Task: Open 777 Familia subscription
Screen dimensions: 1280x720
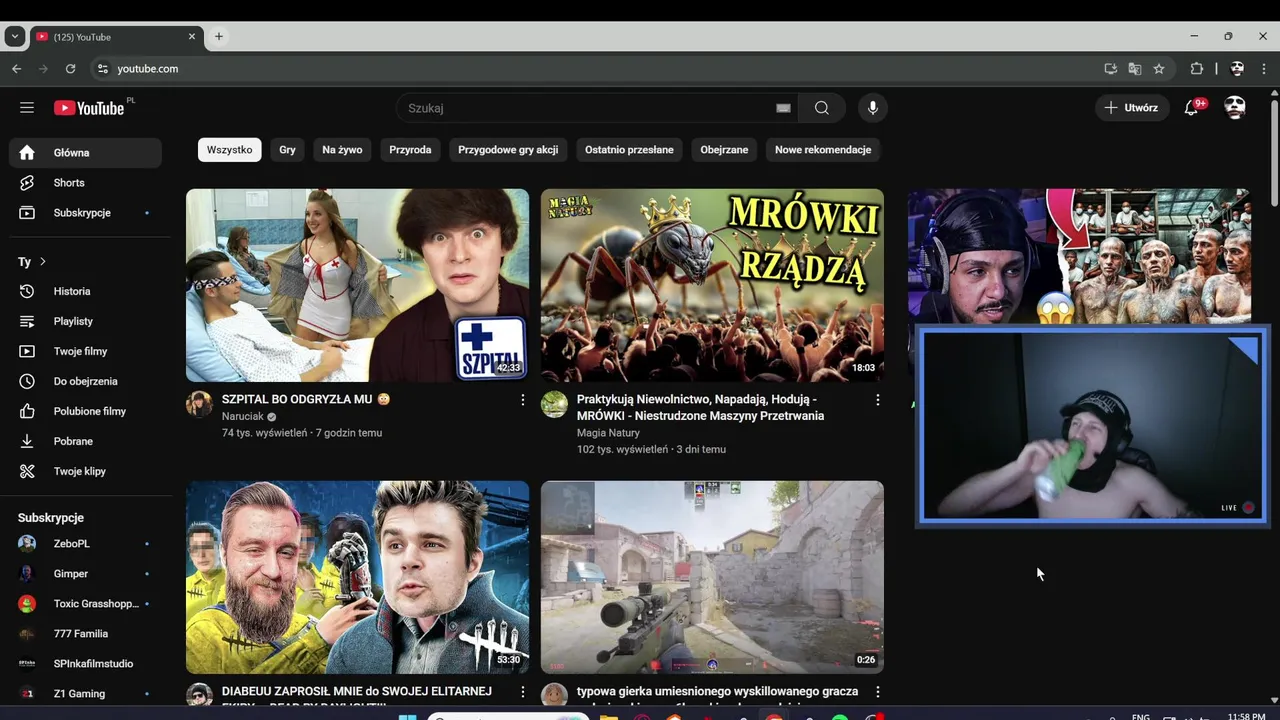Action: 85,634
